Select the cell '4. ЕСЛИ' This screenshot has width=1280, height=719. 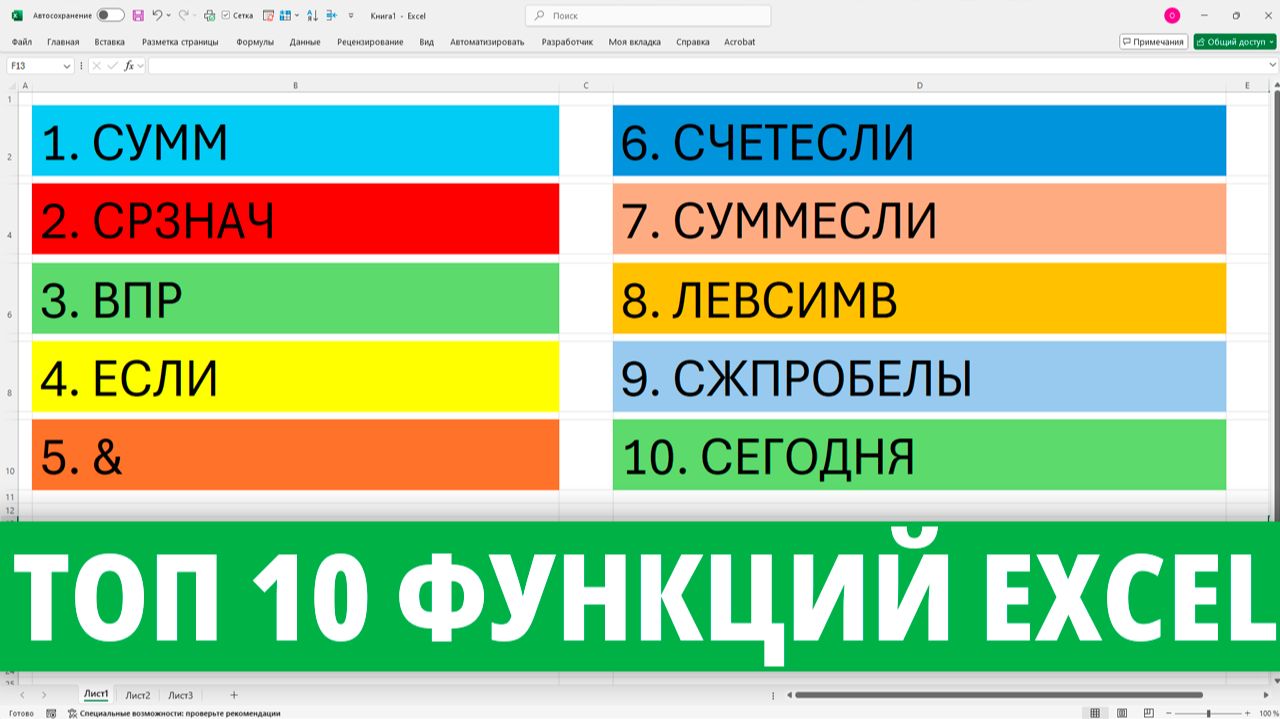click(295, 376)
